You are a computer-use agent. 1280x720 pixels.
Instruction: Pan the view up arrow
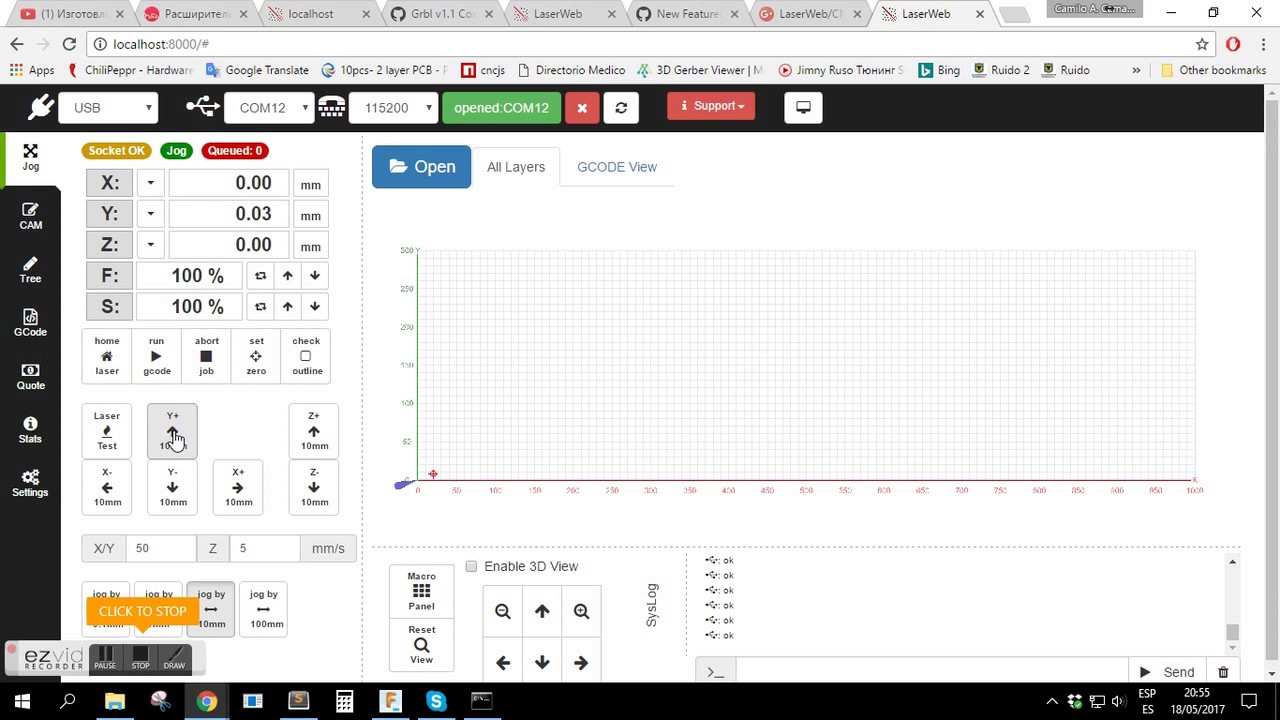click(542, 611)
